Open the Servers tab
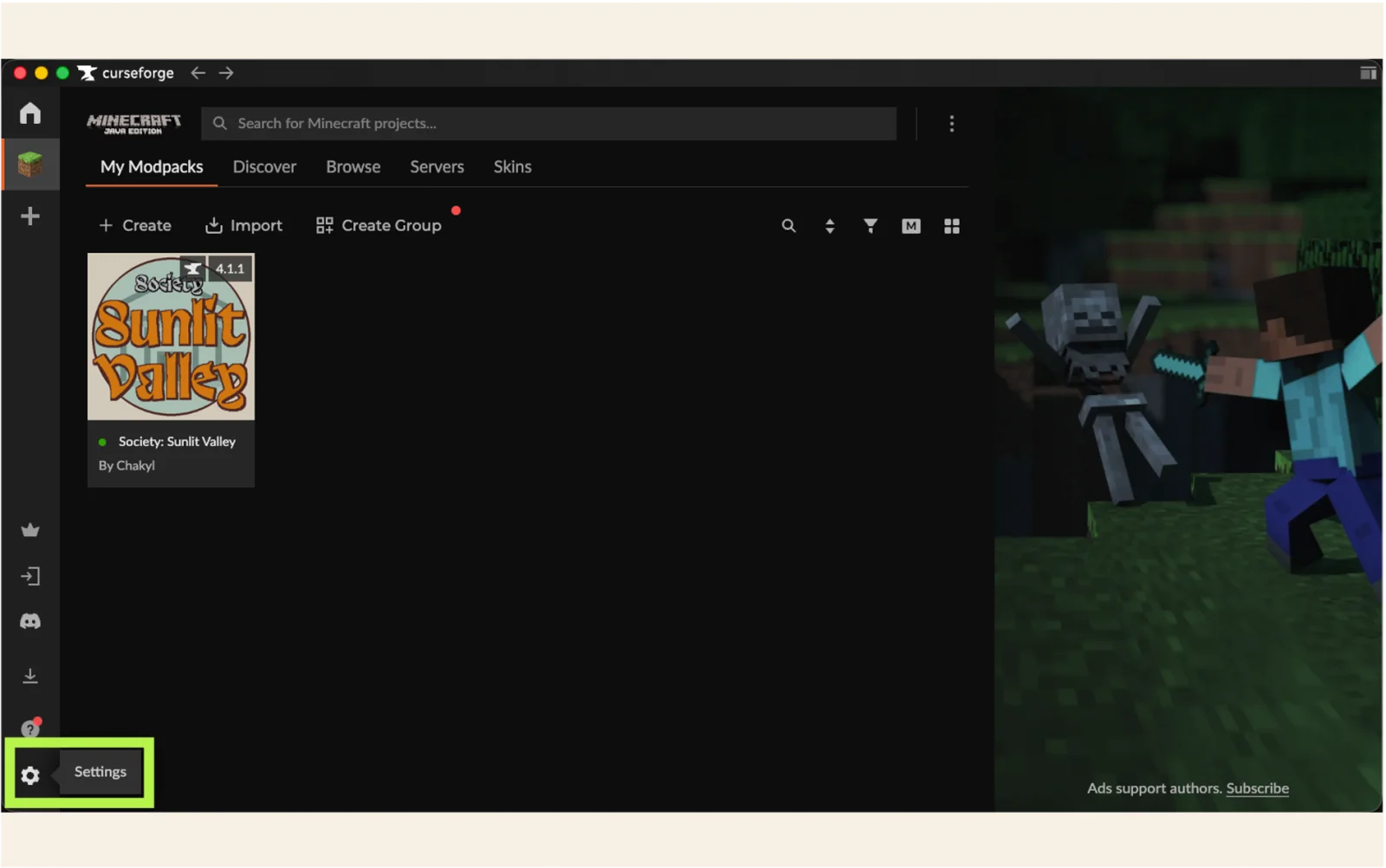Image resolution: width=1386 pixels, height=868 pixels. tap(437, 167)
